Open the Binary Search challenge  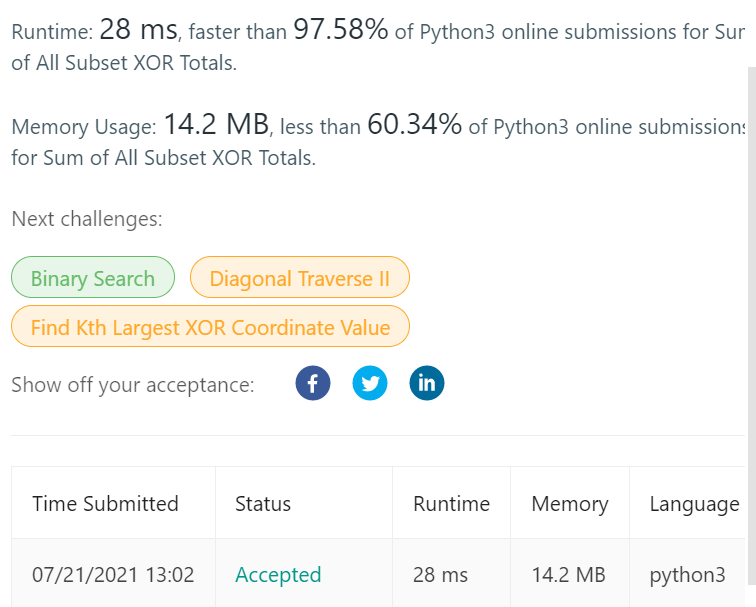pyautogui.click(x=93, y=277)
